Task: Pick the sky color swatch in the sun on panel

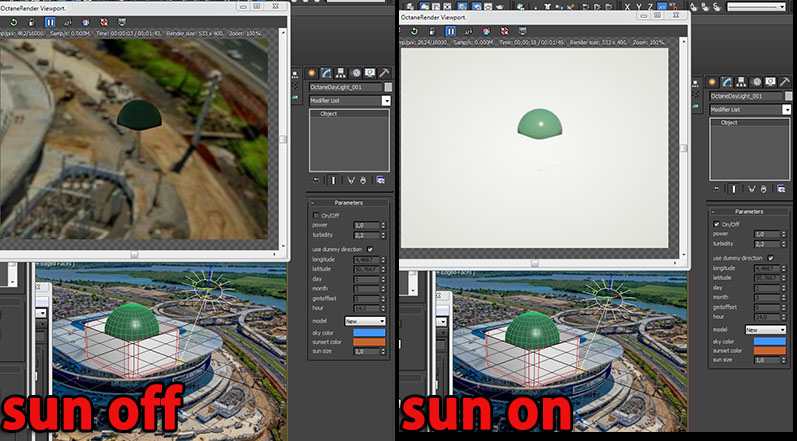Action: [770, 341]
